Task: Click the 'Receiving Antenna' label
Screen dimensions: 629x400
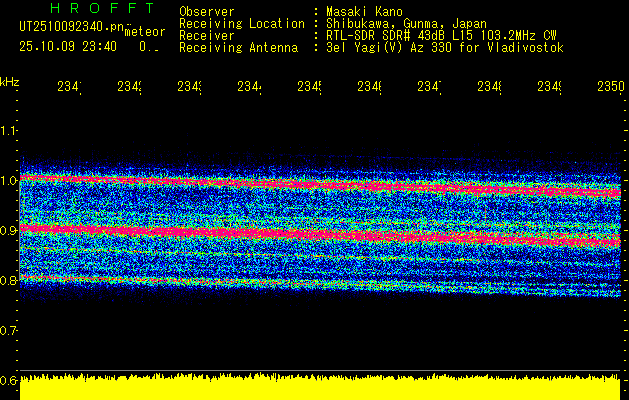Action: [239, 48]
